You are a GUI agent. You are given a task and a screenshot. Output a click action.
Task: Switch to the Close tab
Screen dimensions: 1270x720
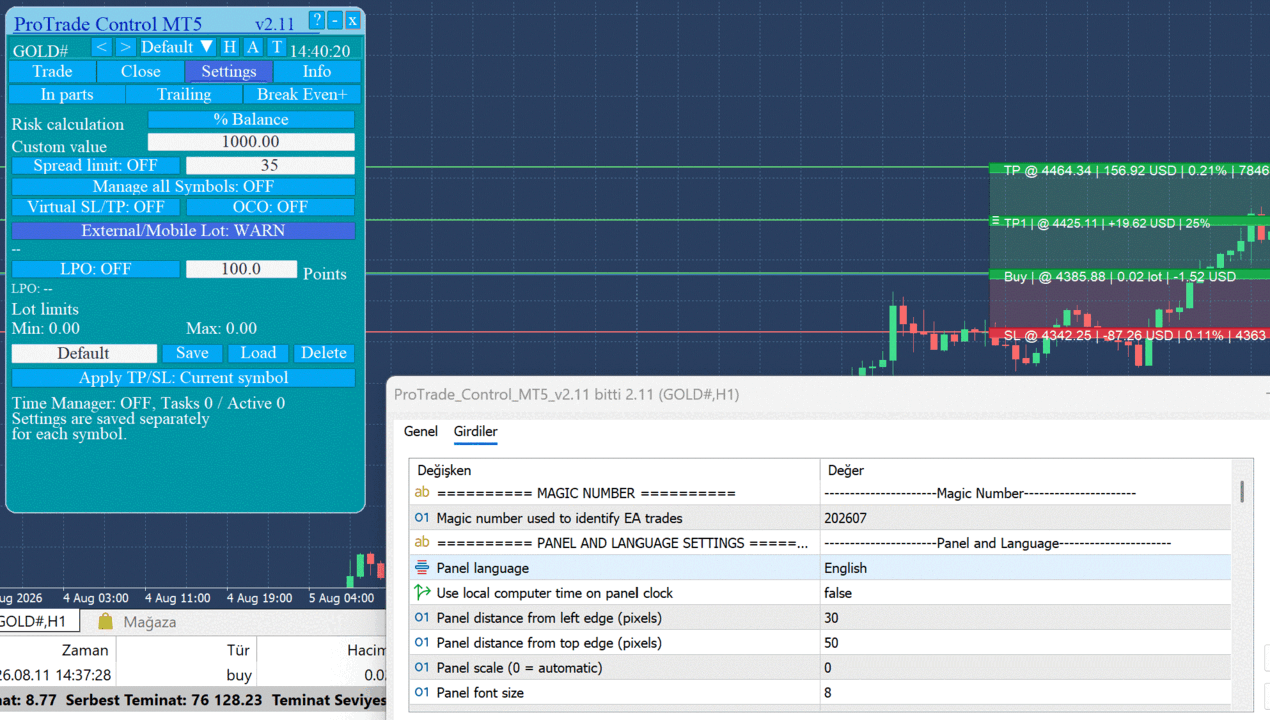[x=141, y=71]
